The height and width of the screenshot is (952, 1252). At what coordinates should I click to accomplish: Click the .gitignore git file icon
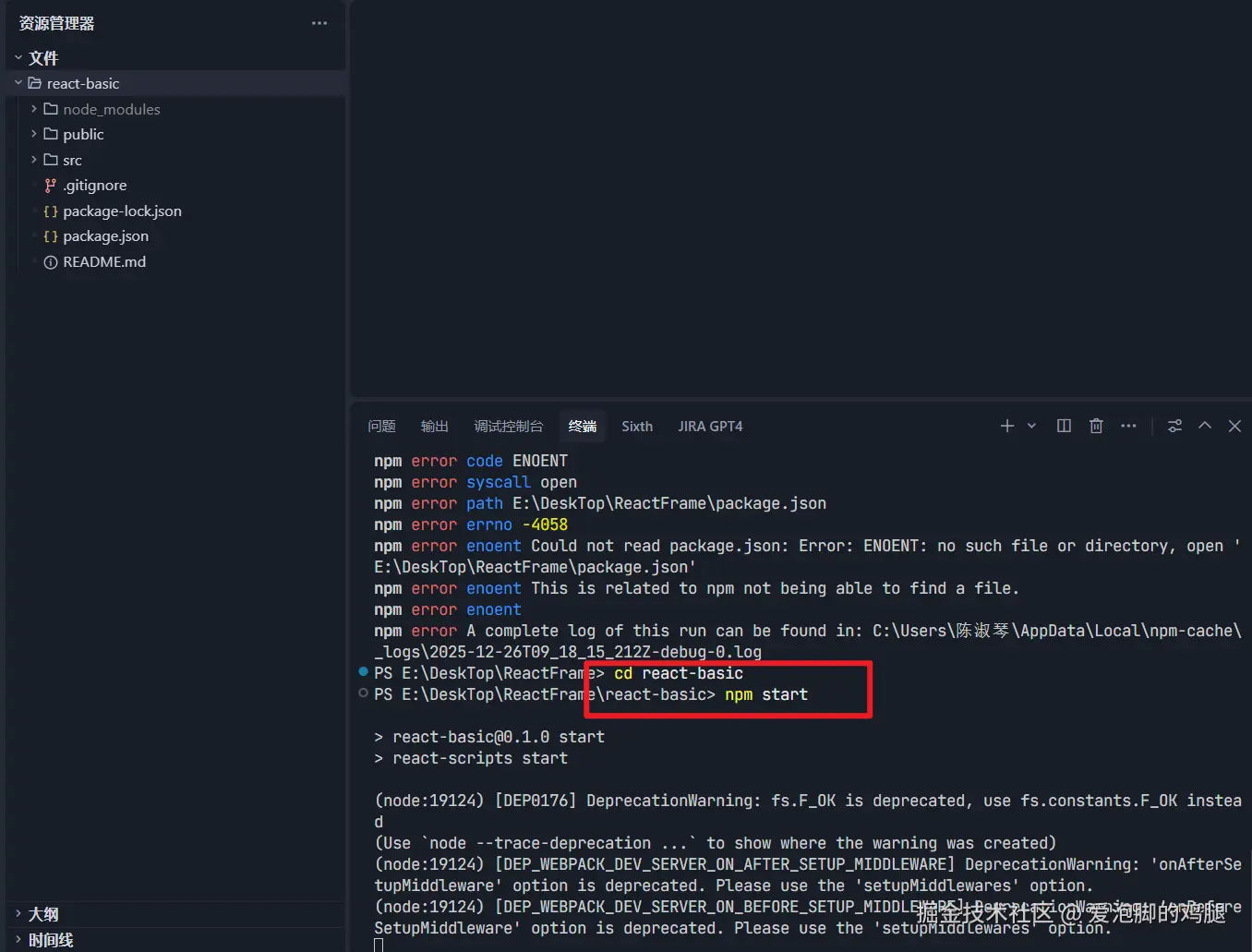click(x=51, y=185)
